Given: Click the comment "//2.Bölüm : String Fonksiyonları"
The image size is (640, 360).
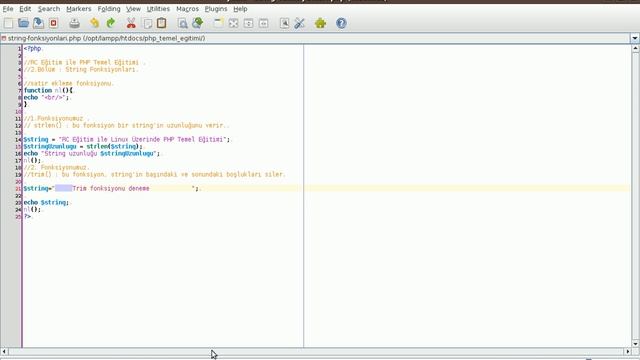Looking at the screenshot, I should (x=81, y=69).
